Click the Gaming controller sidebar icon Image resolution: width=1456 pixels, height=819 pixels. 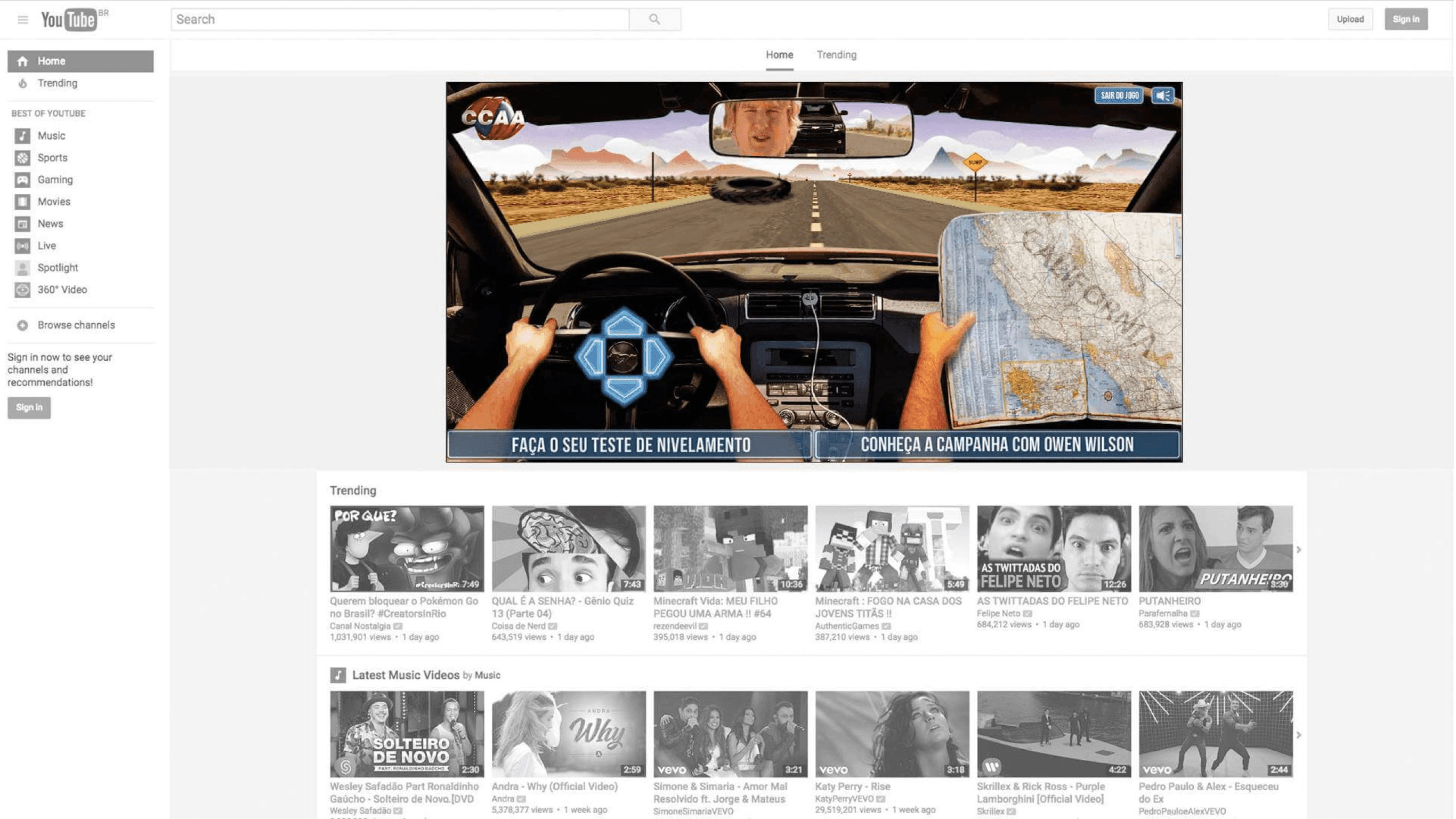[x=22, y=180]
